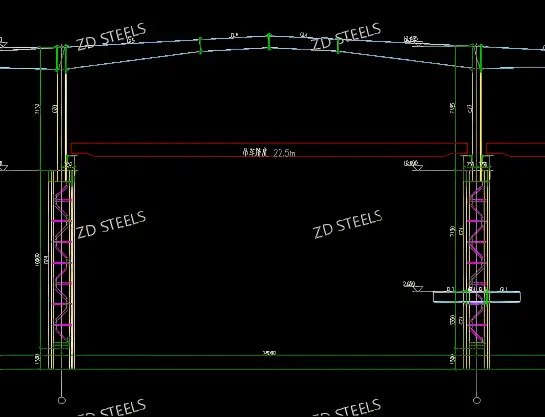
Task: Select the right column grid axis bubble
Action: point(477,400)
